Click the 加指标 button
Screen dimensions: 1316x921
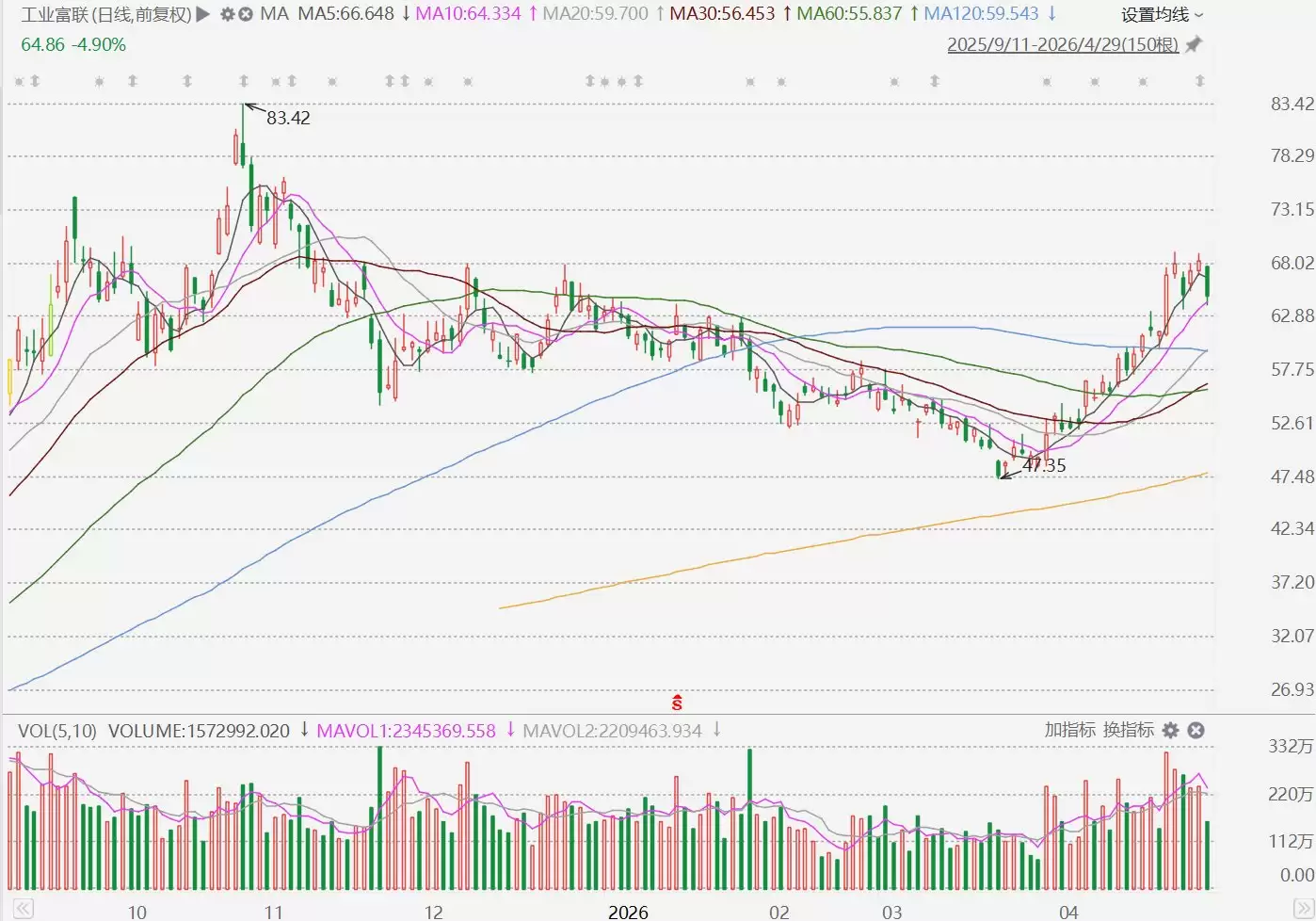pos(1069,730)
